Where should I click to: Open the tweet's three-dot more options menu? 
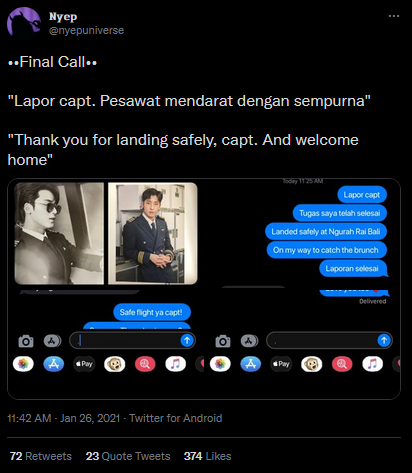[x=394, y=16]
